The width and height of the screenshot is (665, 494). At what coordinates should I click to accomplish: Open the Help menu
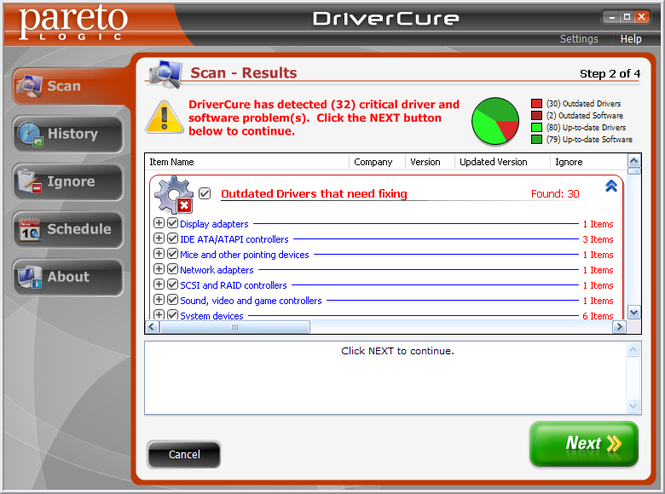pyautogui.click(x=631, y=39)
